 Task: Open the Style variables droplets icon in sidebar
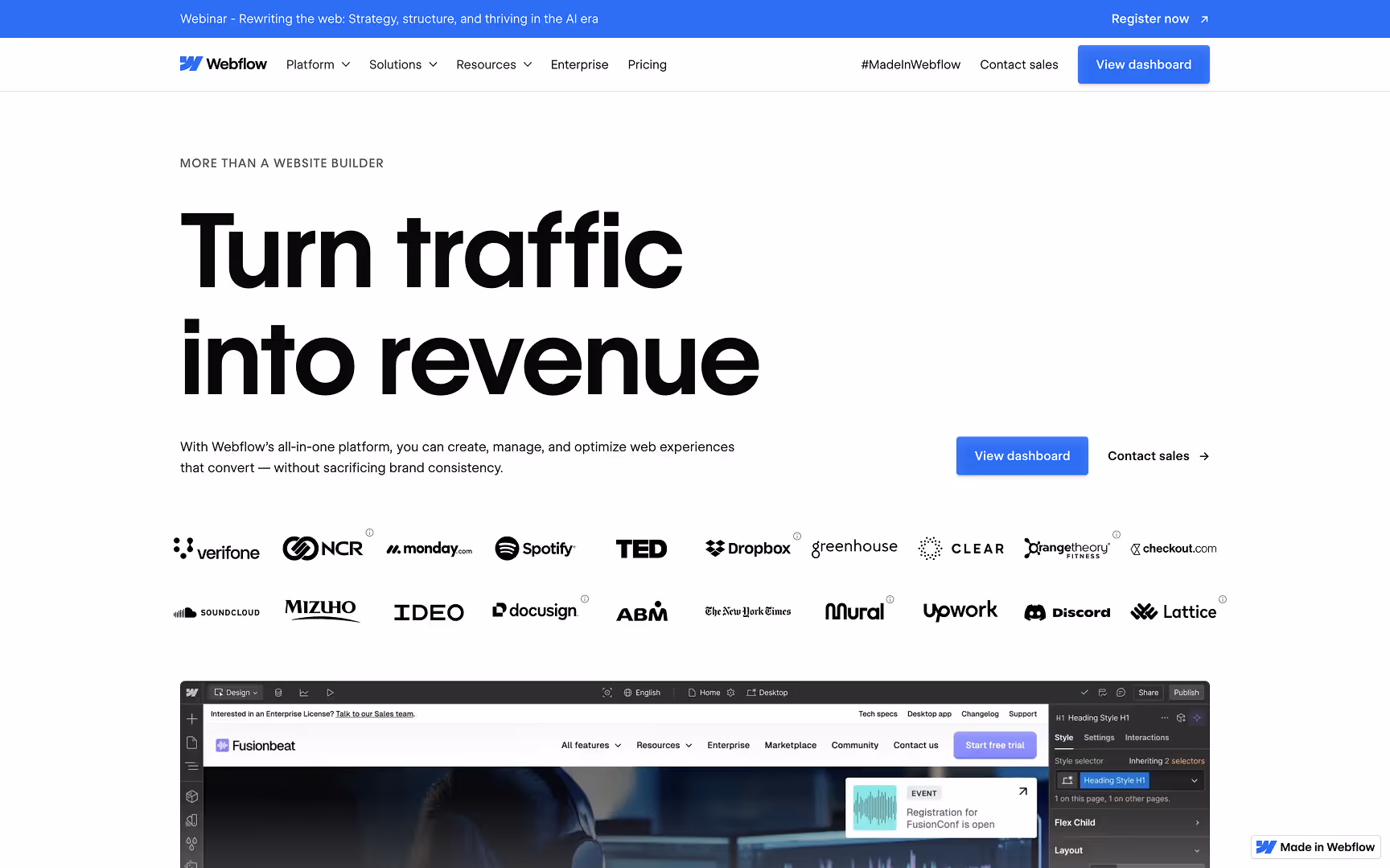pos(191,844)
